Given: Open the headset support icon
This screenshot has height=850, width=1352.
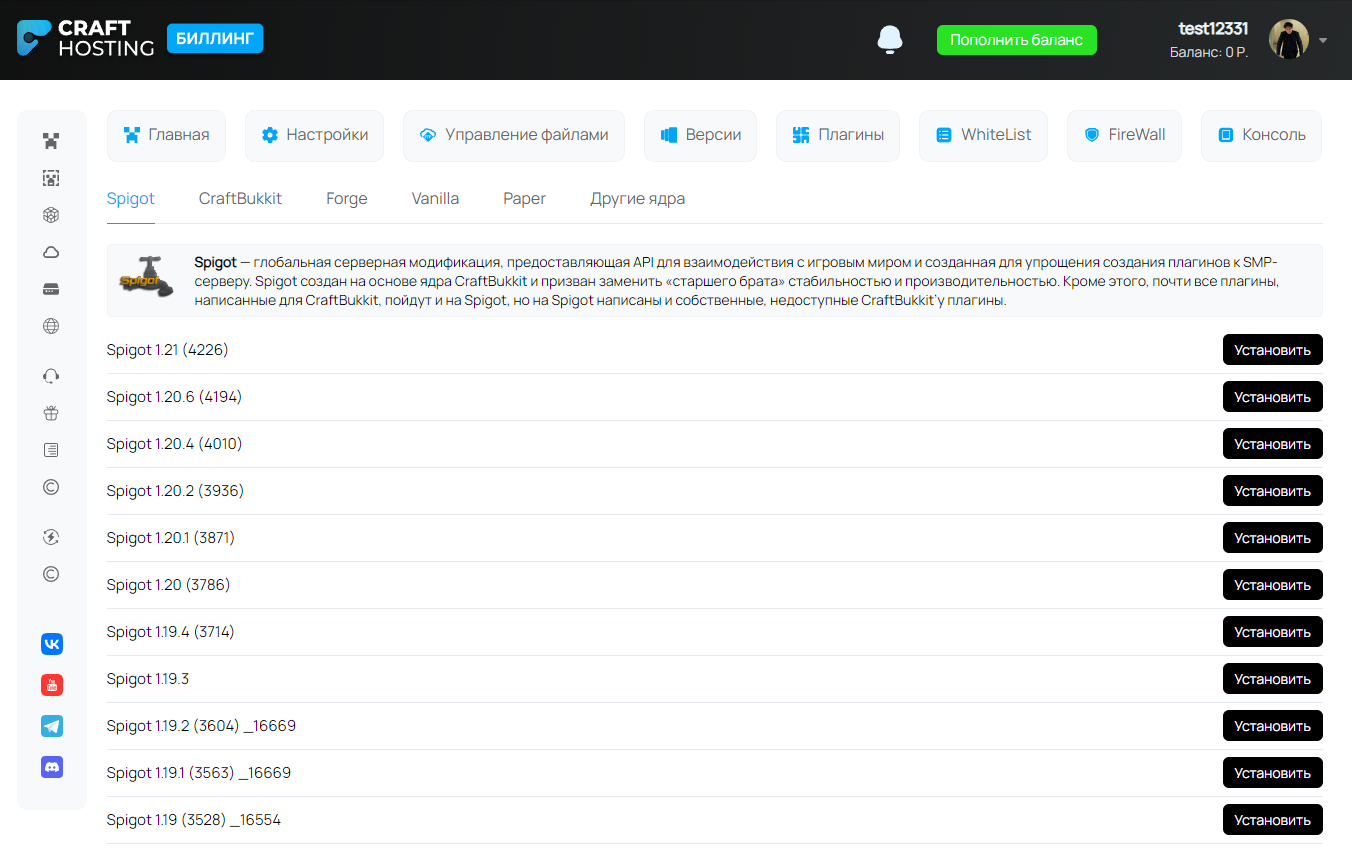Looking at the screenshot, I should pyautogui.click(x=51, y=376).
